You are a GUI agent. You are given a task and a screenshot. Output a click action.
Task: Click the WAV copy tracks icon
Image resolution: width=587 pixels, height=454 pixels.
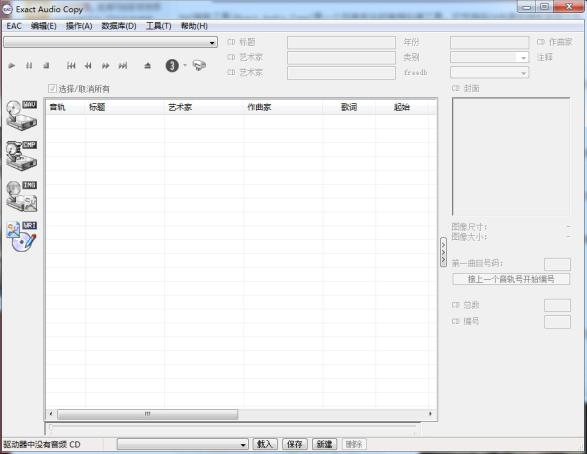[22, 115]
